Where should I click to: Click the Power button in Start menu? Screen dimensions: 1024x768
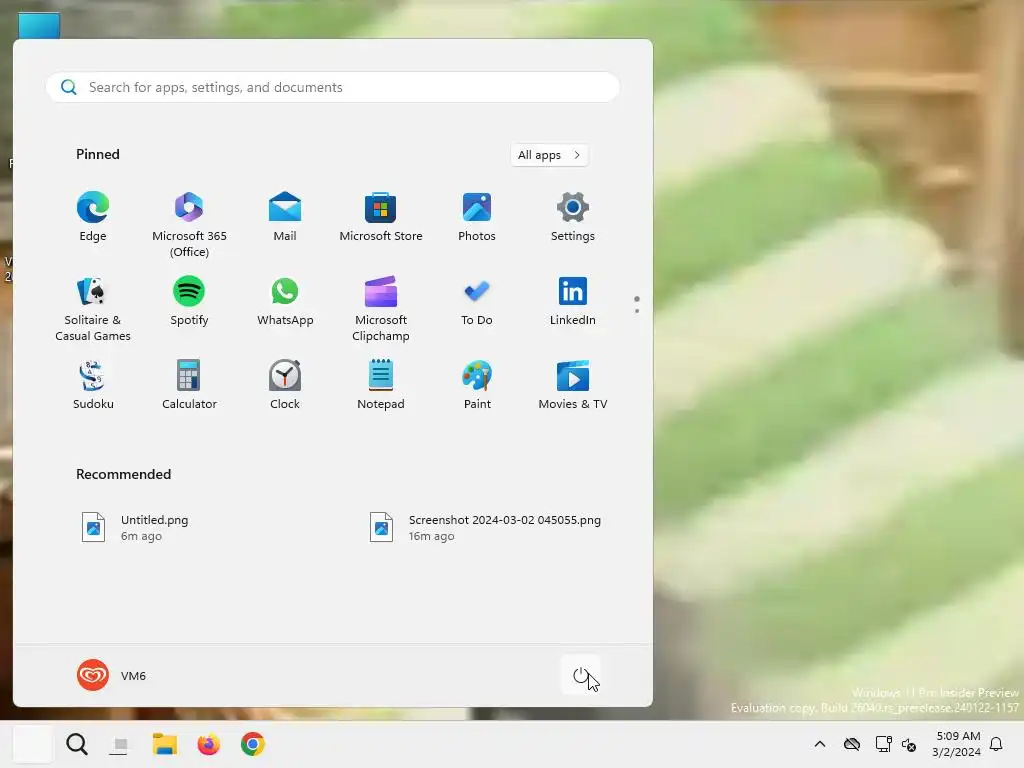581,675
